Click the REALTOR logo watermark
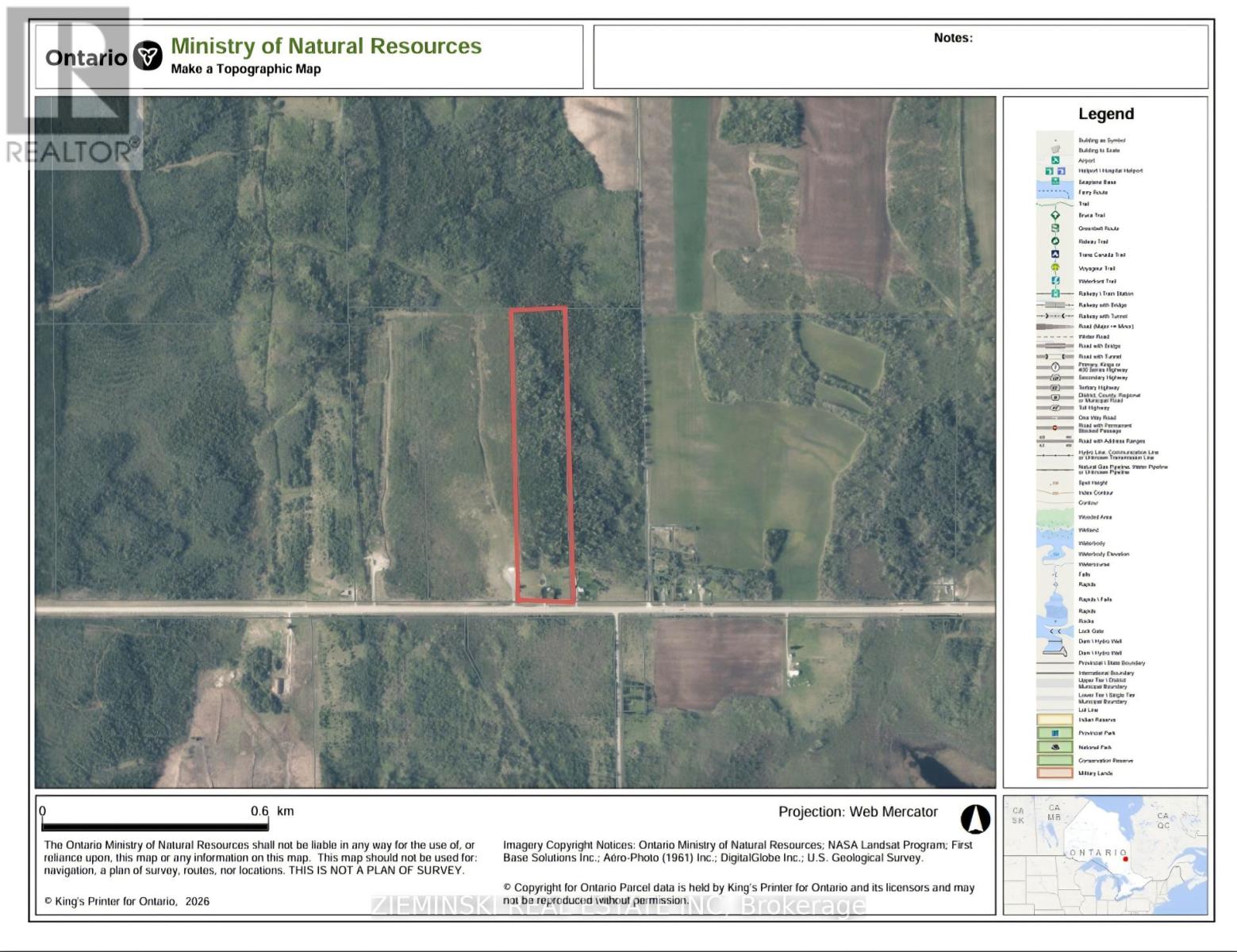This screenshot has height=952, width=1237. pyautogui.click(x=71, y=87)
